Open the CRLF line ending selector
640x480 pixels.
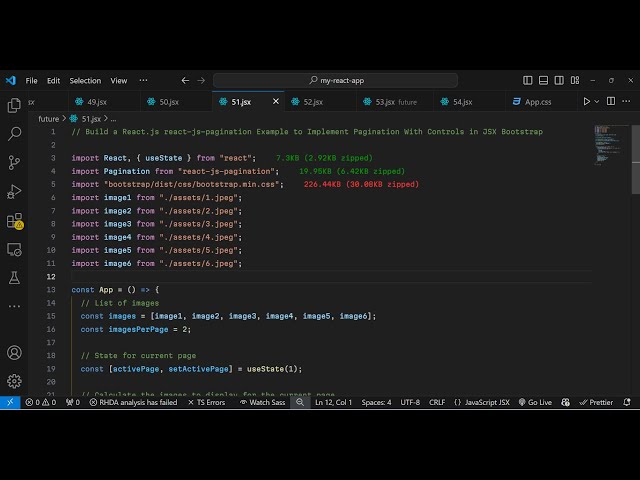coord(437,402)
